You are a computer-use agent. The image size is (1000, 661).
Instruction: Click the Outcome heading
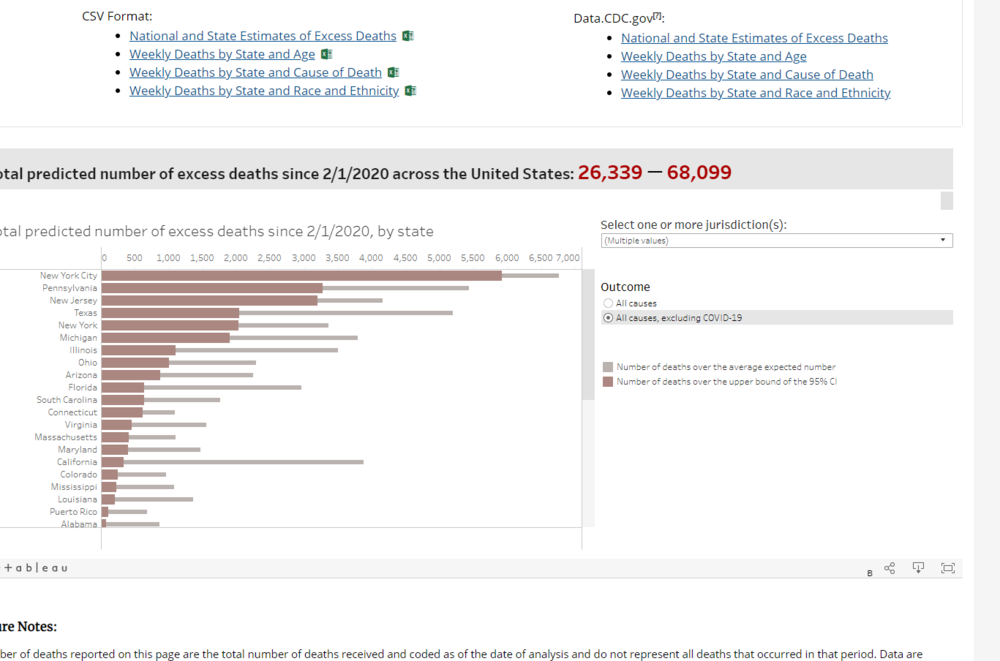click(x=625, y=287)
